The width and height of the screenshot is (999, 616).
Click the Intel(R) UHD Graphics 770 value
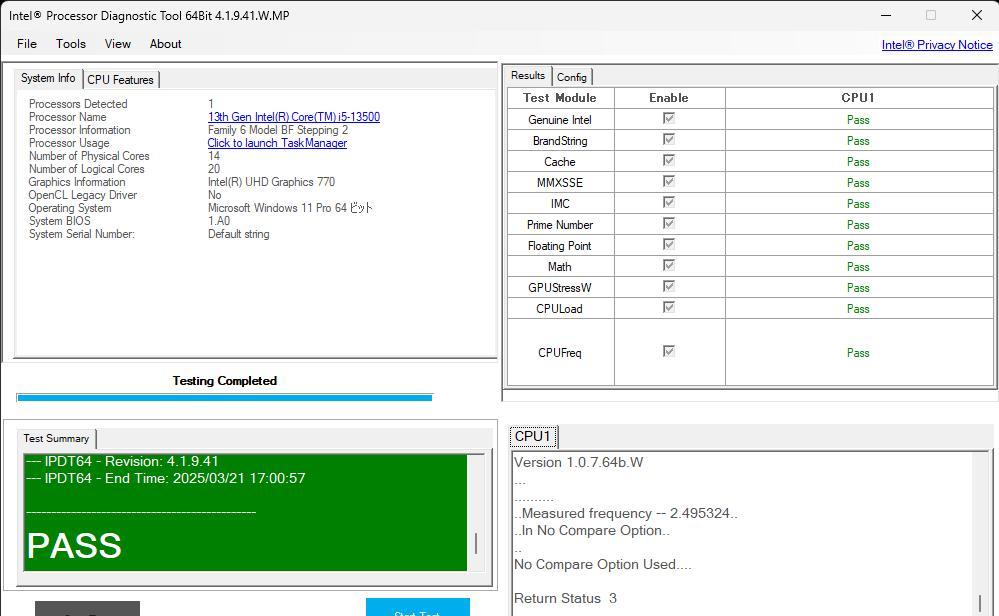271,182
